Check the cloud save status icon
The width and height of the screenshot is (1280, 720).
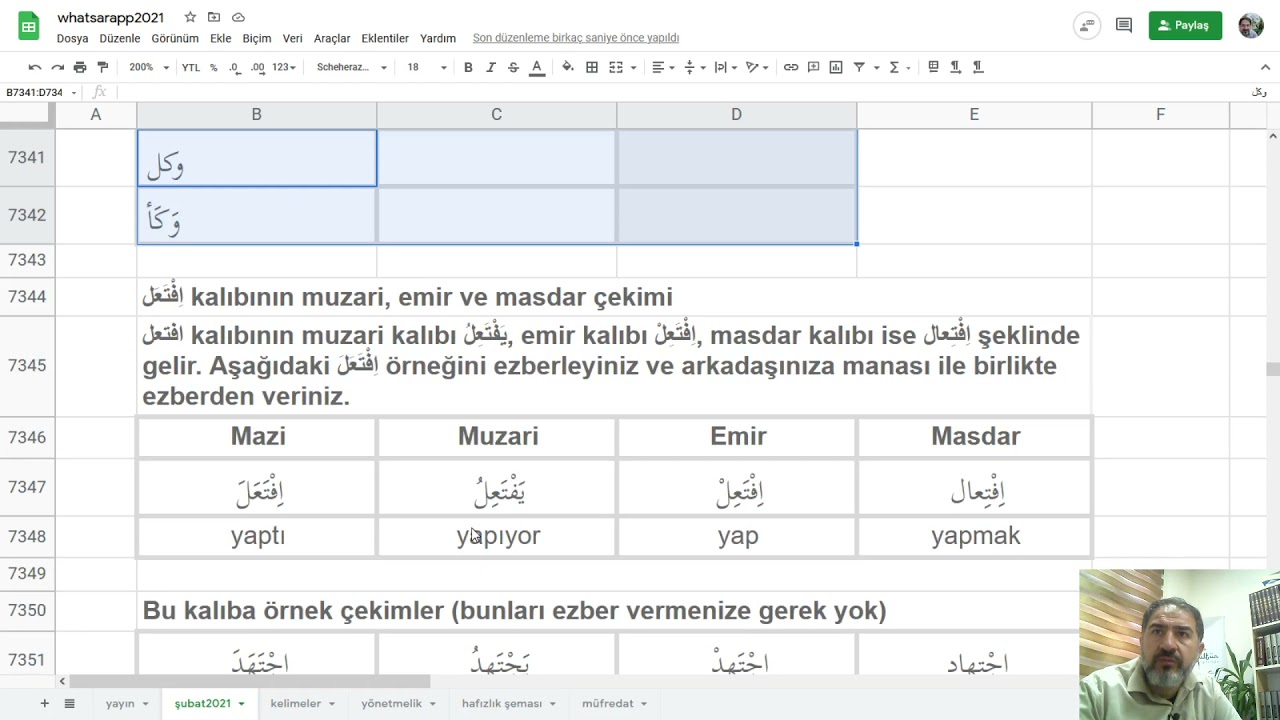pyautogui.click(x=238, y=17)
